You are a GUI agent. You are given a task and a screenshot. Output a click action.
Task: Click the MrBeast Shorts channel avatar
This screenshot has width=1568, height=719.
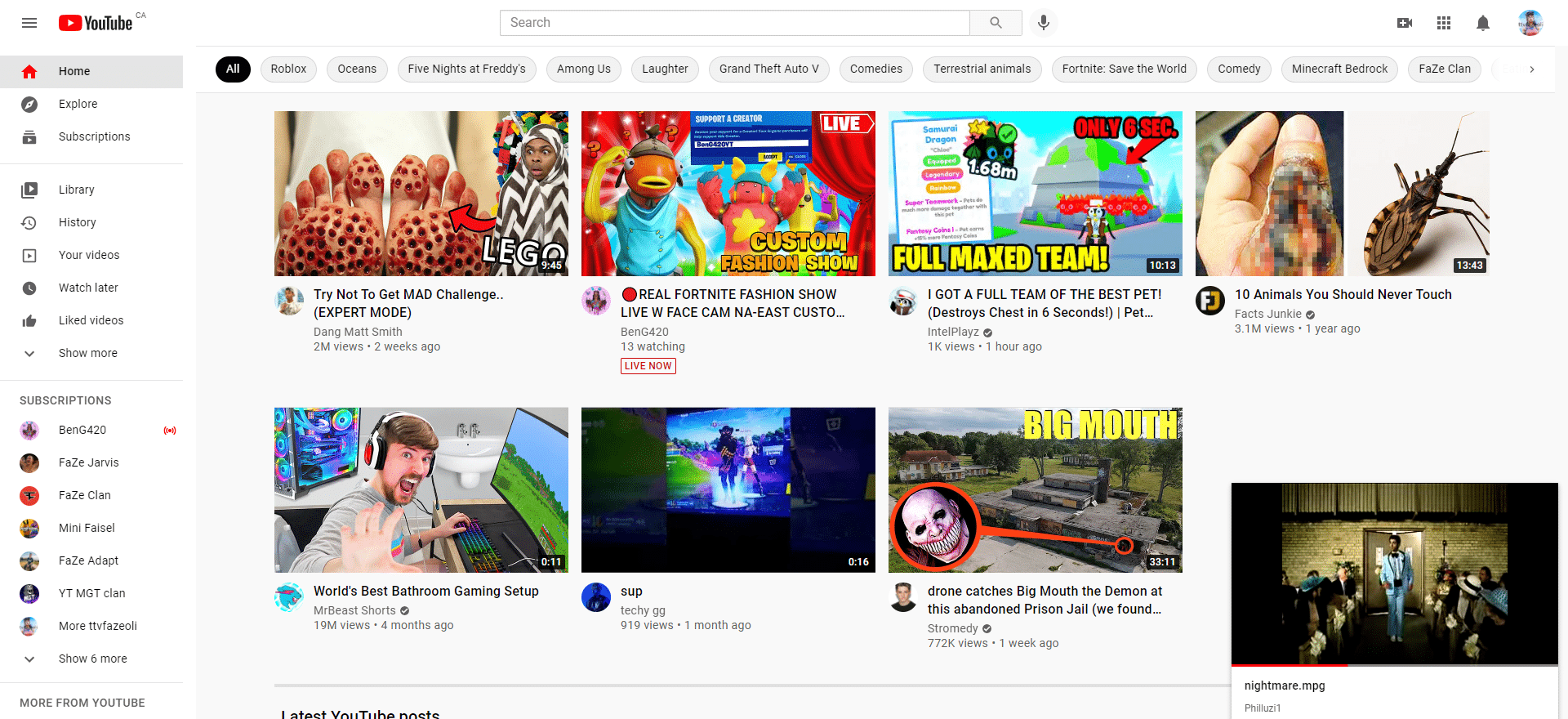coord(289,597)
